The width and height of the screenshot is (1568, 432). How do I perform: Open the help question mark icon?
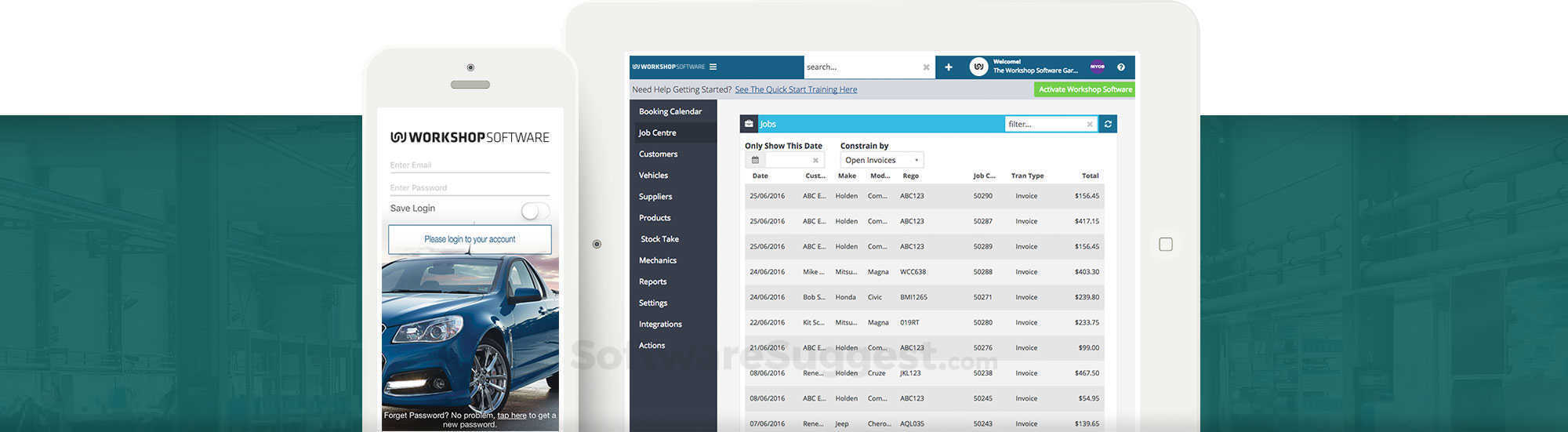coord(1121,67)
